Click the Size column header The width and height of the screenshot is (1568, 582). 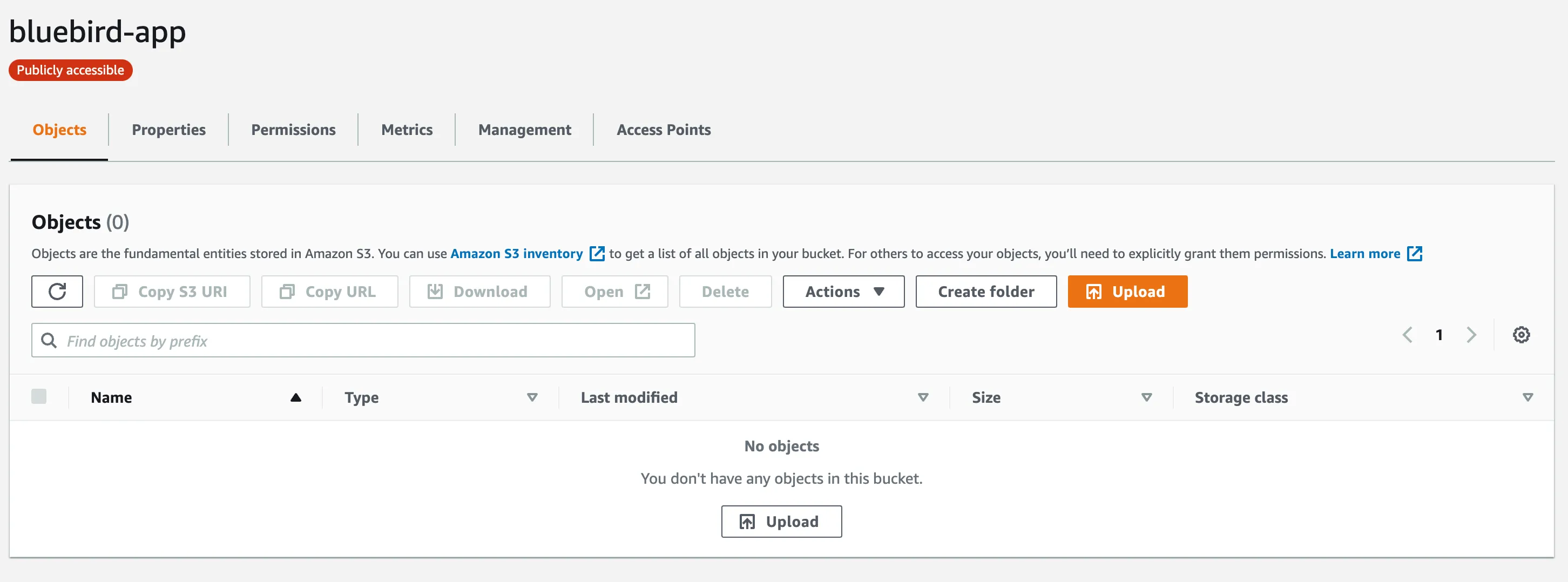pos(986,397)
